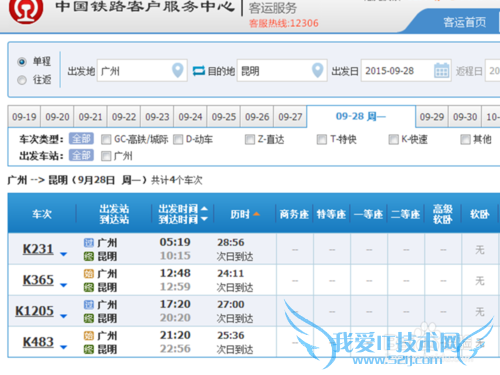Check the T-特快 train type filter
The width and height of the screenshot is (500, 375).
[322, 139]
